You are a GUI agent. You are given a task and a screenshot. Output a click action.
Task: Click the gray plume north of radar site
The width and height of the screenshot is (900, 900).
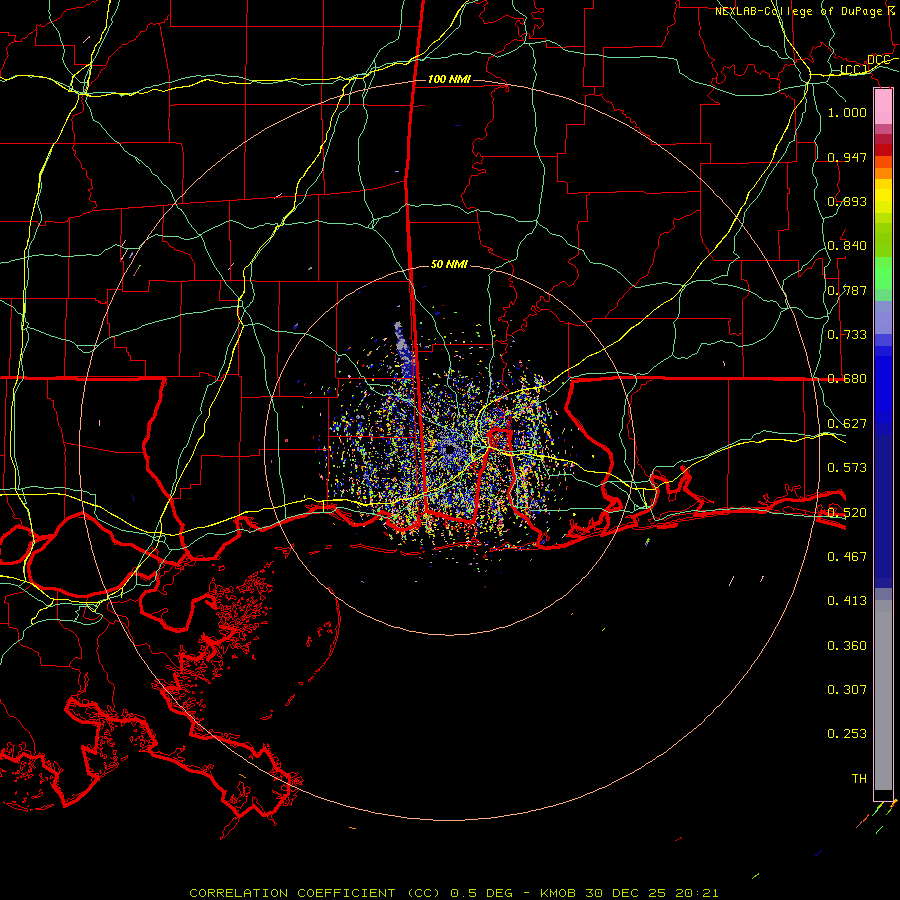[402, 348]
